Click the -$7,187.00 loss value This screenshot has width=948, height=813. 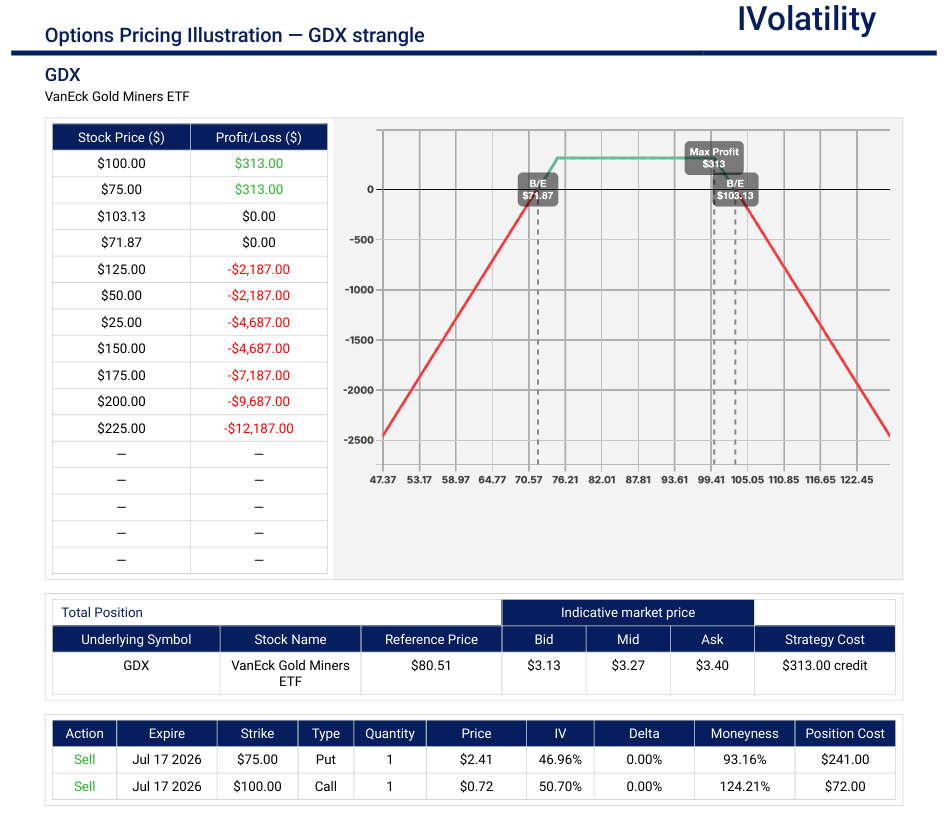coord(259,375)
